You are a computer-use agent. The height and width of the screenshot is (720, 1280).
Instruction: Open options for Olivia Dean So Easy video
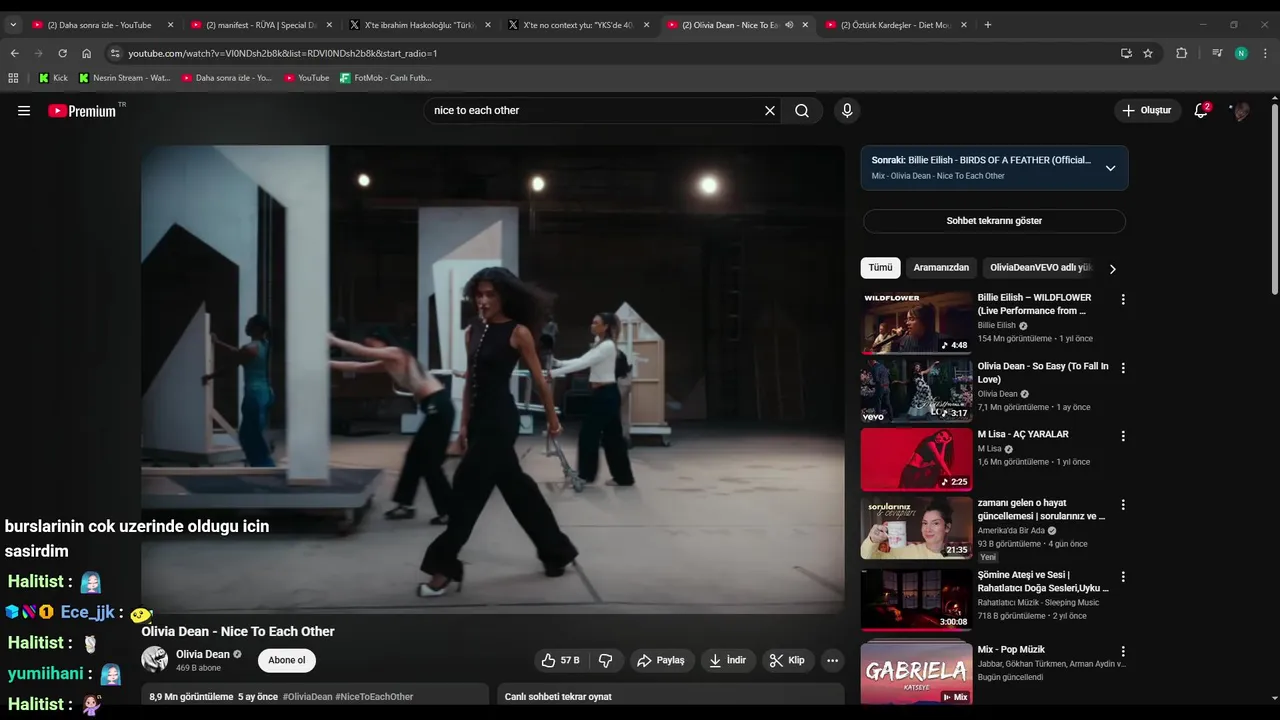[1123, 368]
